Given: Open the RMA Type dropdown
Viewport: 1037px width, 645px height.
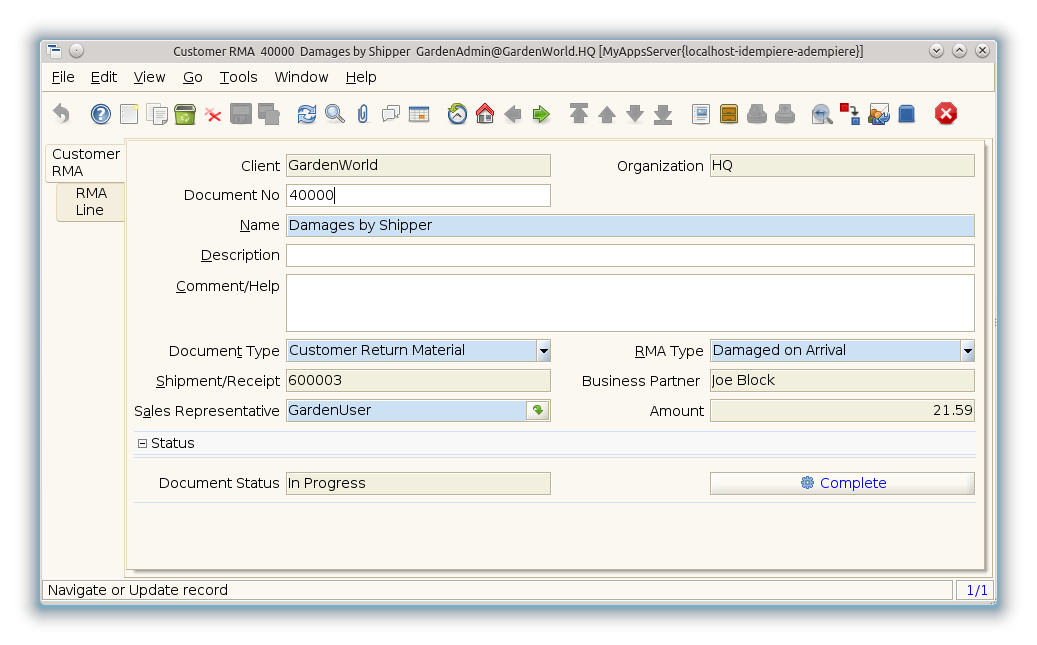Looking at the screenshot, I should [967, 351].
